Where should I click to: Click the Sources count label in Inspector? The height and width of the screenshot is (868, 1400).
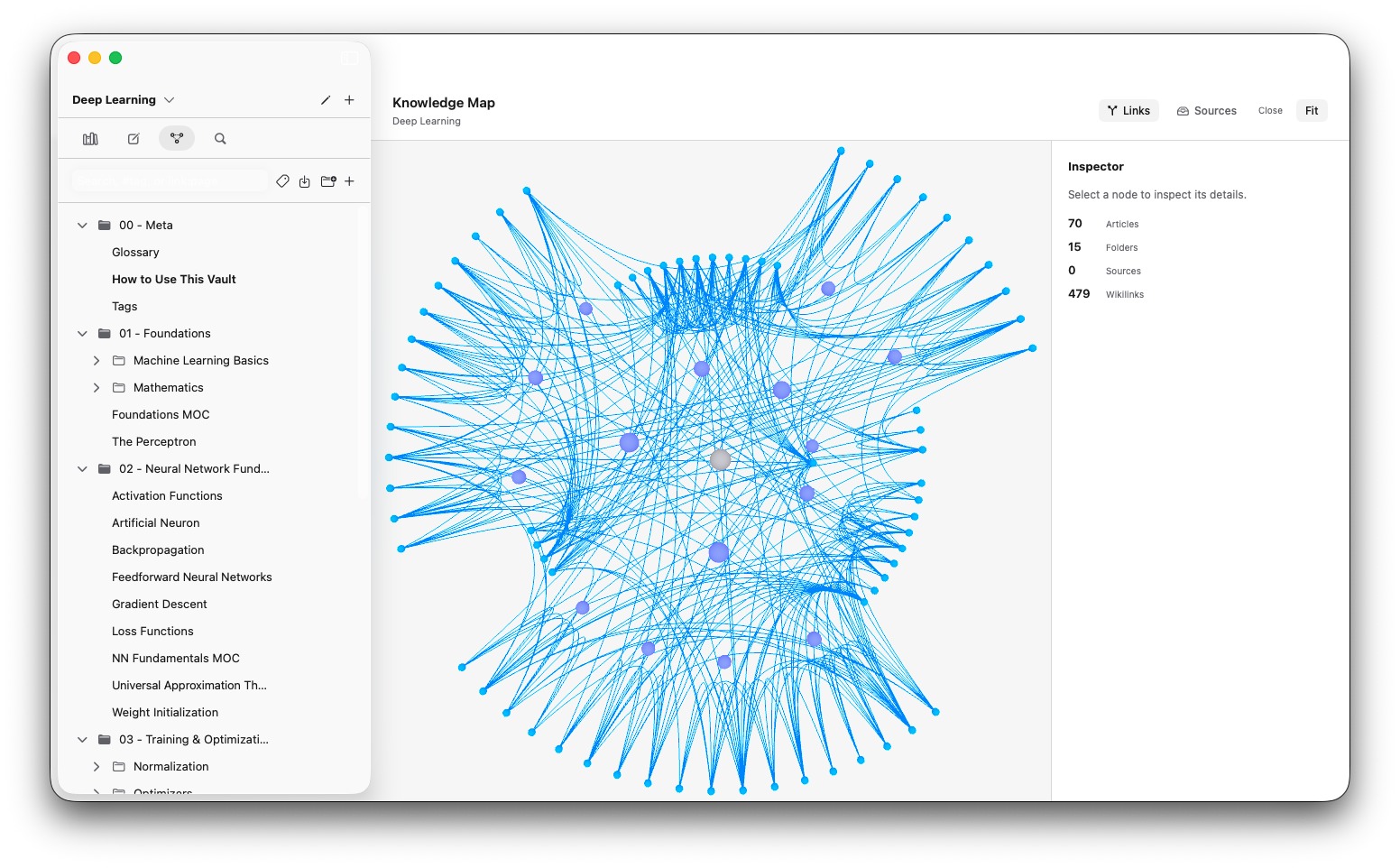click(1123, 271)
